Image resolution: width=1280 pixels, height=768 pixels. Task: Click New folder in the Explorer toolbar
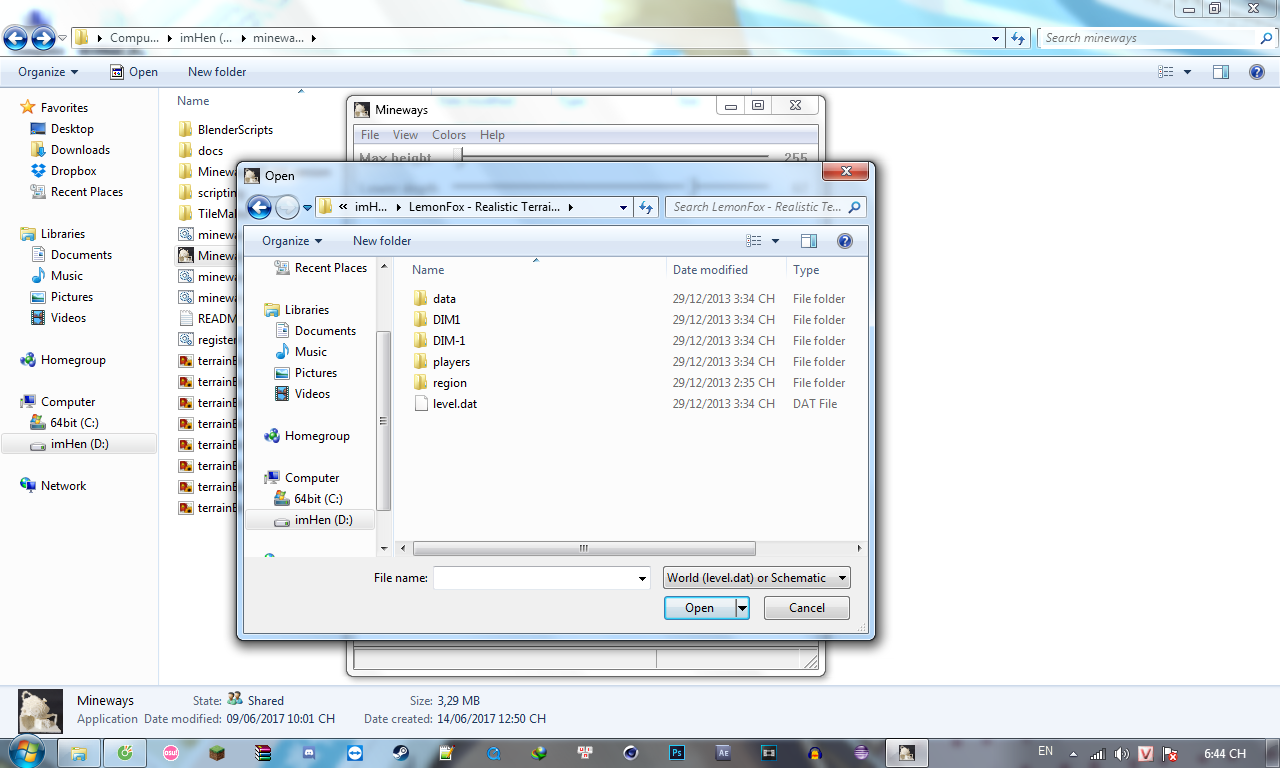tap(217, 72)
